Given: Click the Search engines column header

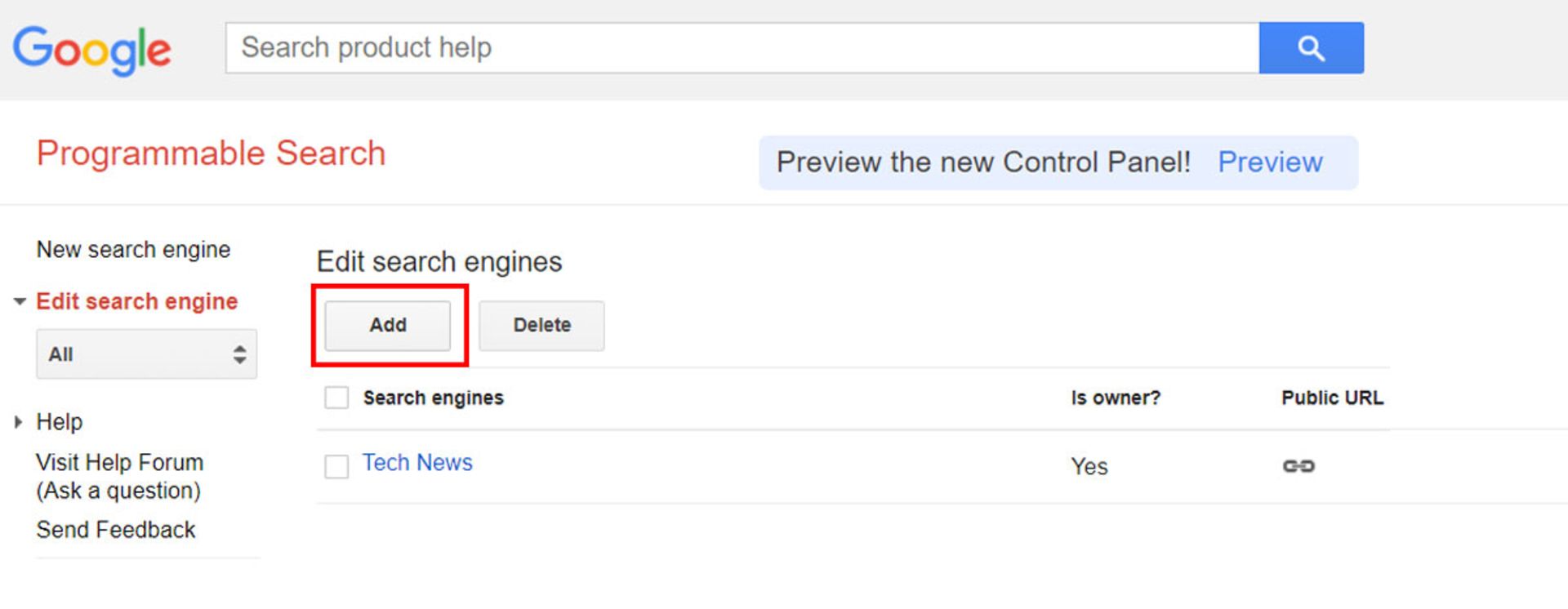Looking at the screenshot, I should 433,398.
